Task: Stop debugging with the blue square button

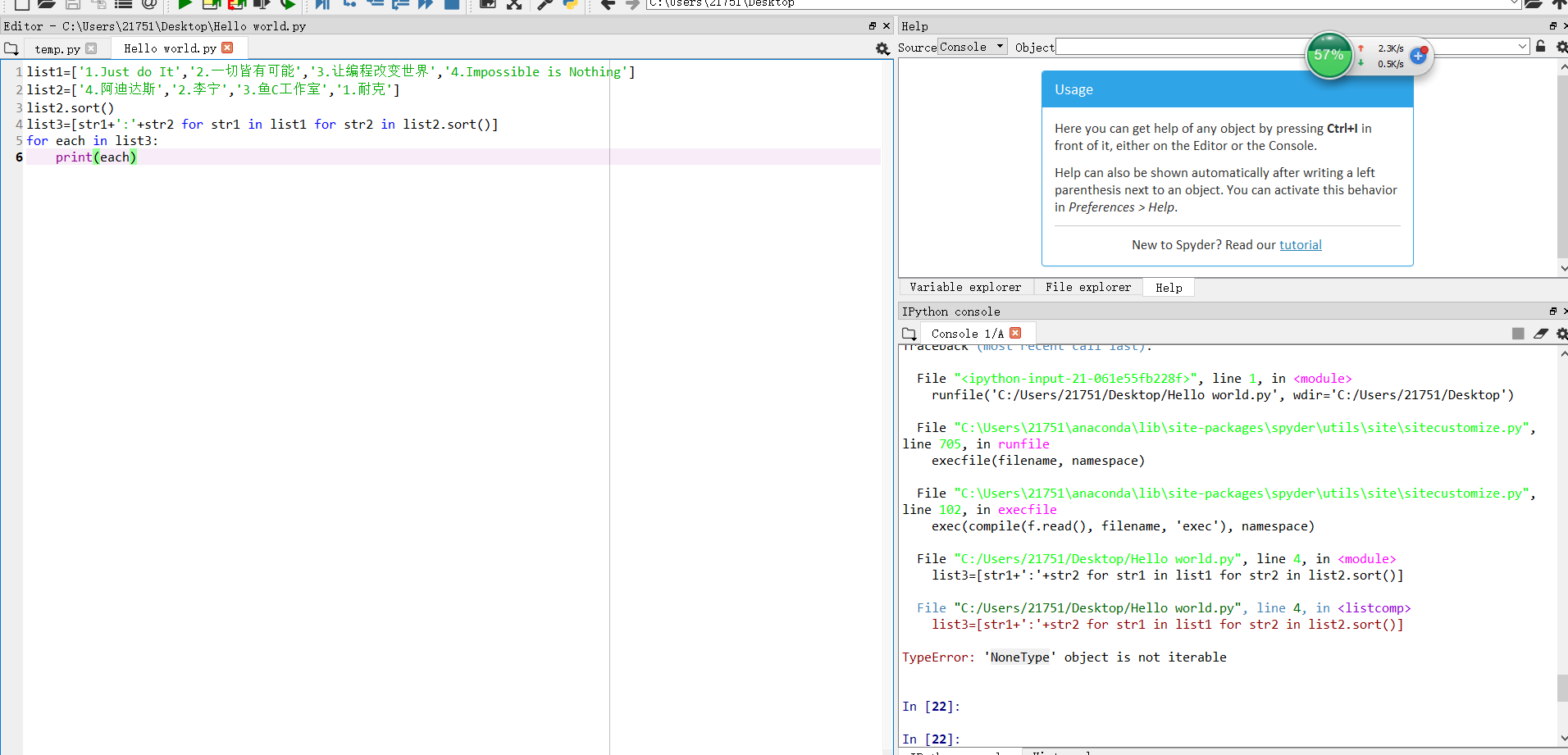Action: (451, 4)
